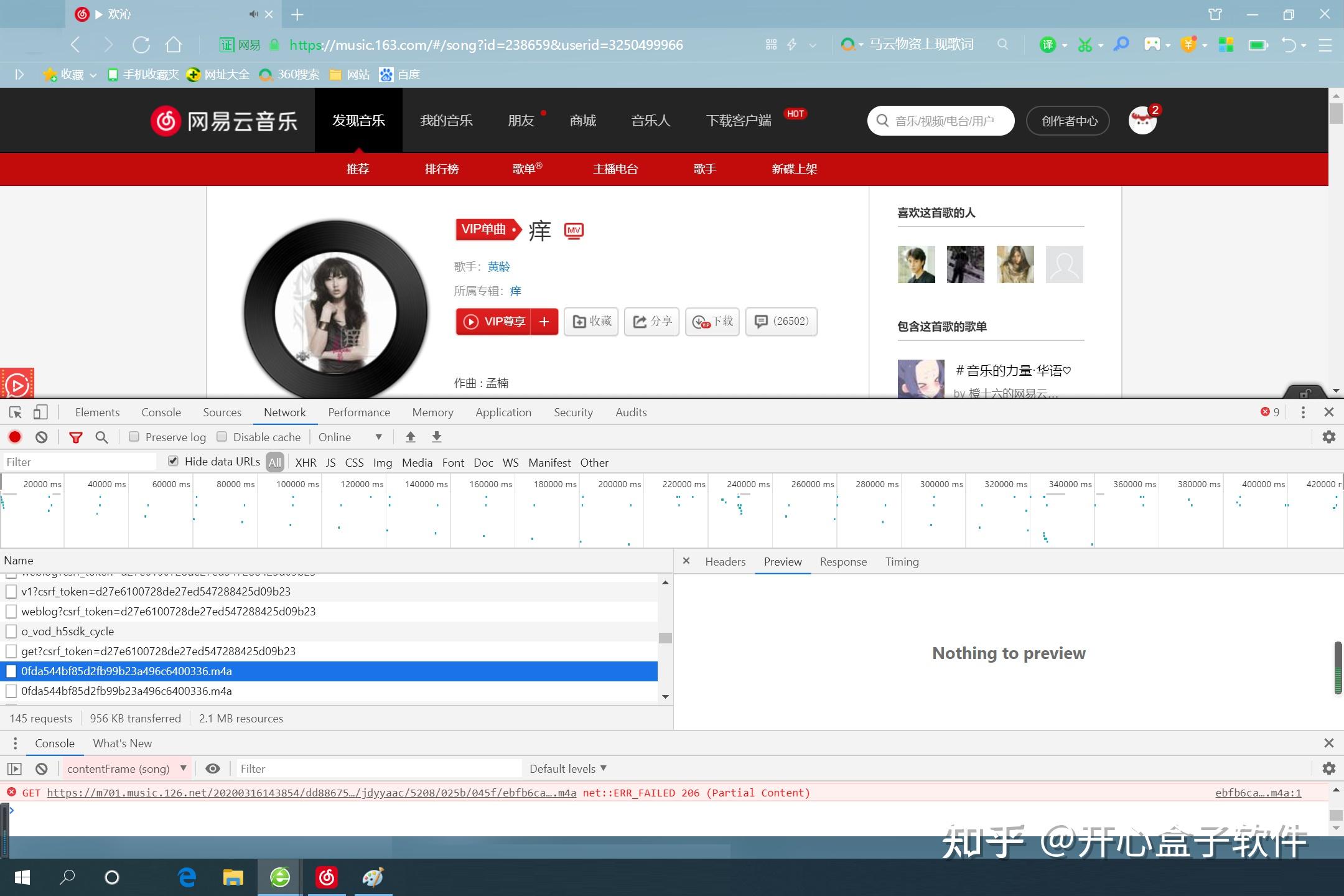Expand the Default levels dropdown
Image resolution: width=1344 pixels, height=896 pixels.
567,768
